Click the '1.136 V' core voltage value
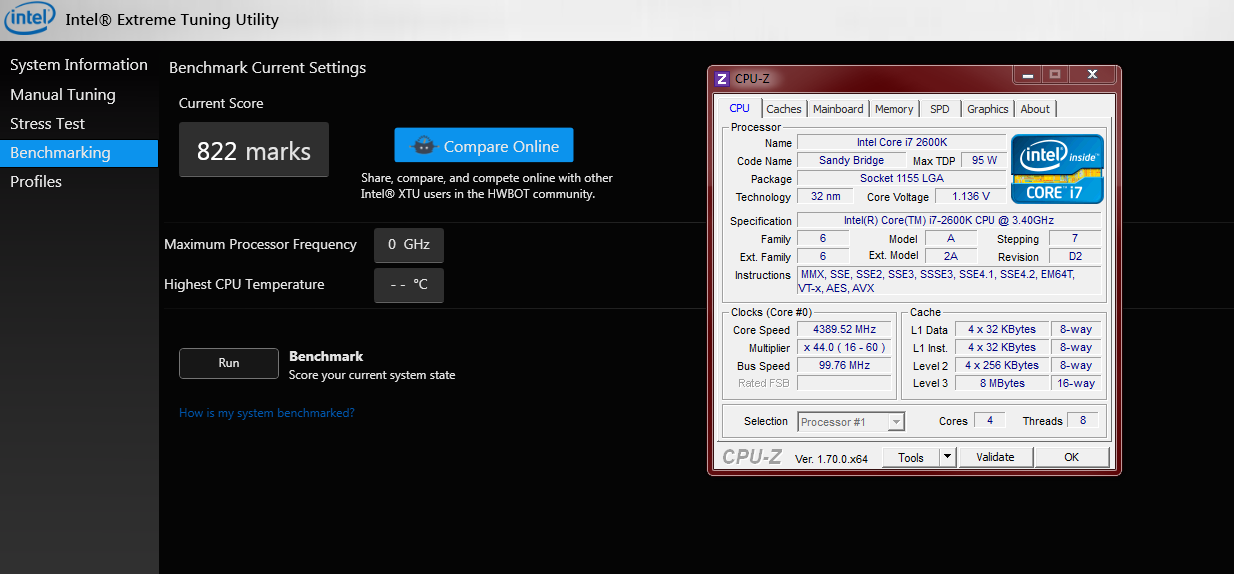The image size is (1234, 574). [x=971, y=196]
